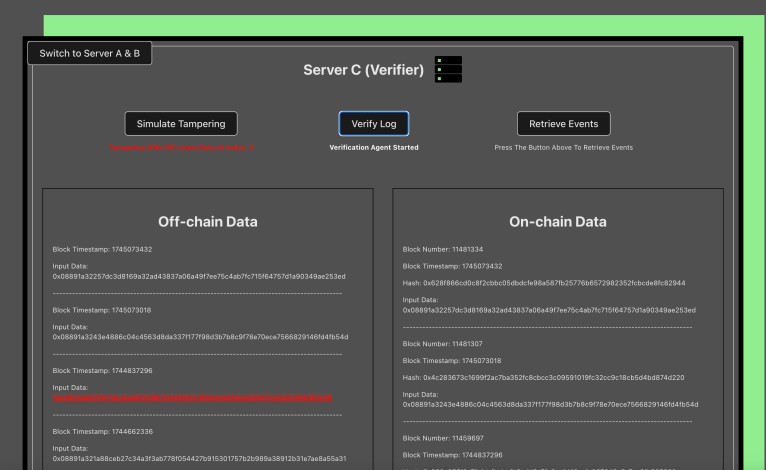Select the On-chain Data panel title
This screenshot has height=470, width=766.
point(558,221)
